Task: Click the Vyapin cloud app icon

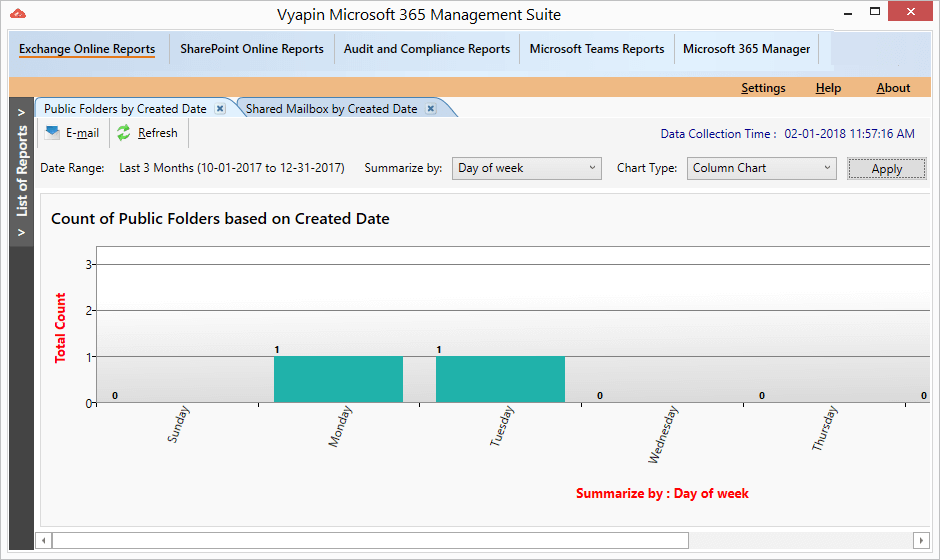Action: pos(18,13)
